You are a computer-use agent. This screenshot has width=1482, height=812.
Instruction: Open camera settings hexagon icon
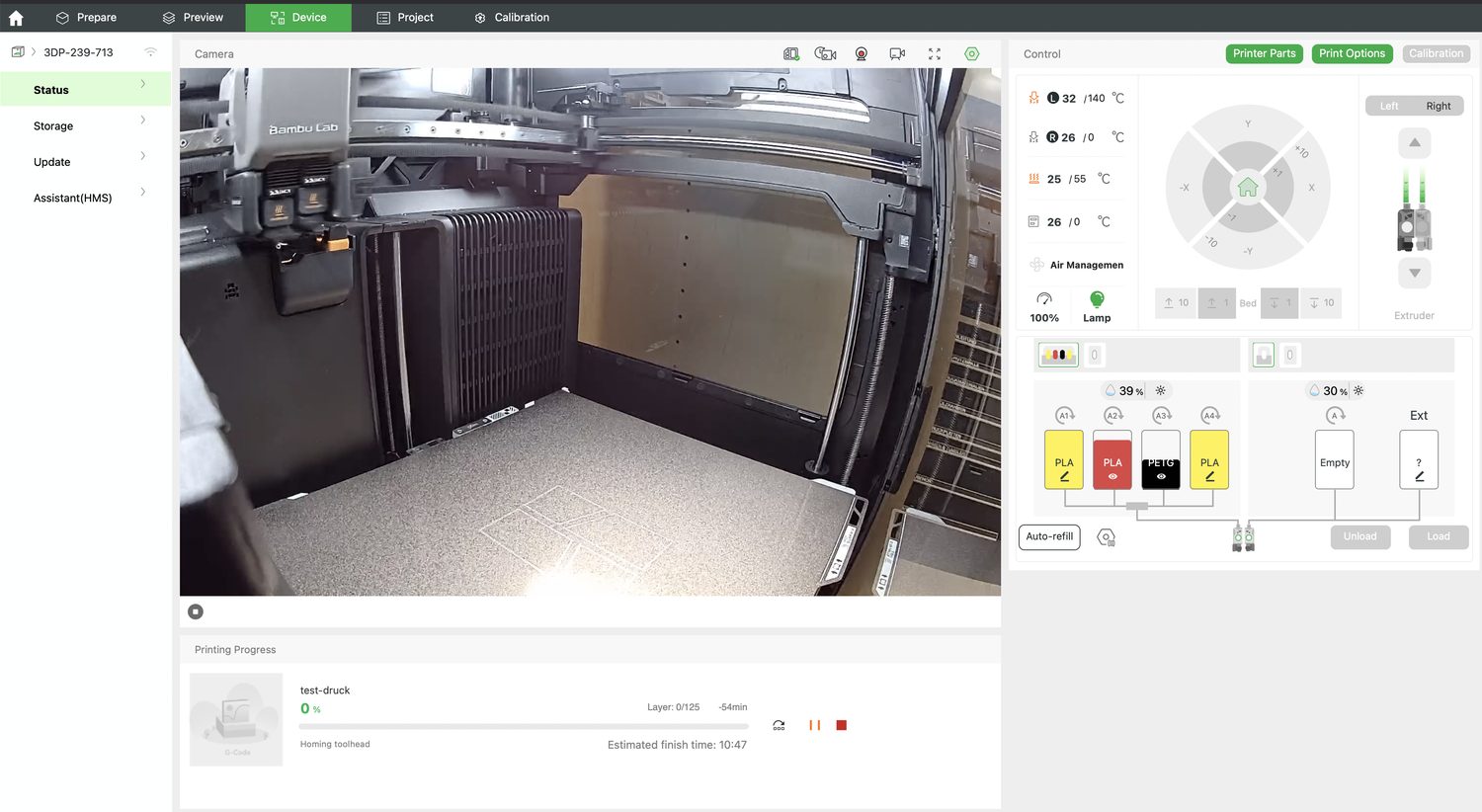(x=972, y=54)
